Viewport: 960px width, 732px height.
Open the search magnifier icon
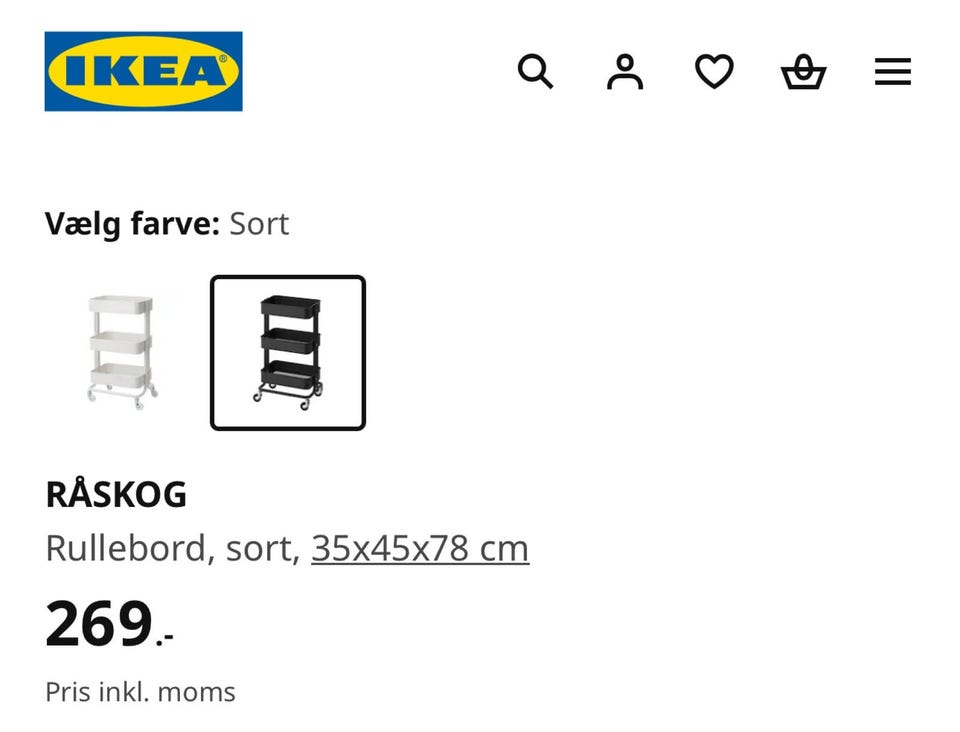click(535, 72)
